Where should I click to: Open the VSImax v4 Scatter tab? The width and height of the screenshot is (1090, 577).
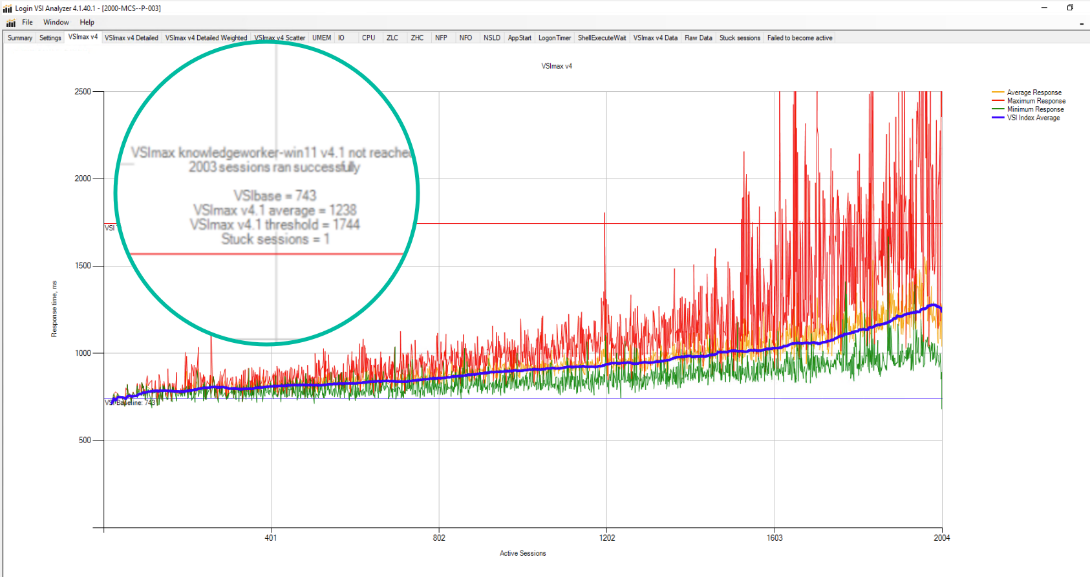pos(279,38)
